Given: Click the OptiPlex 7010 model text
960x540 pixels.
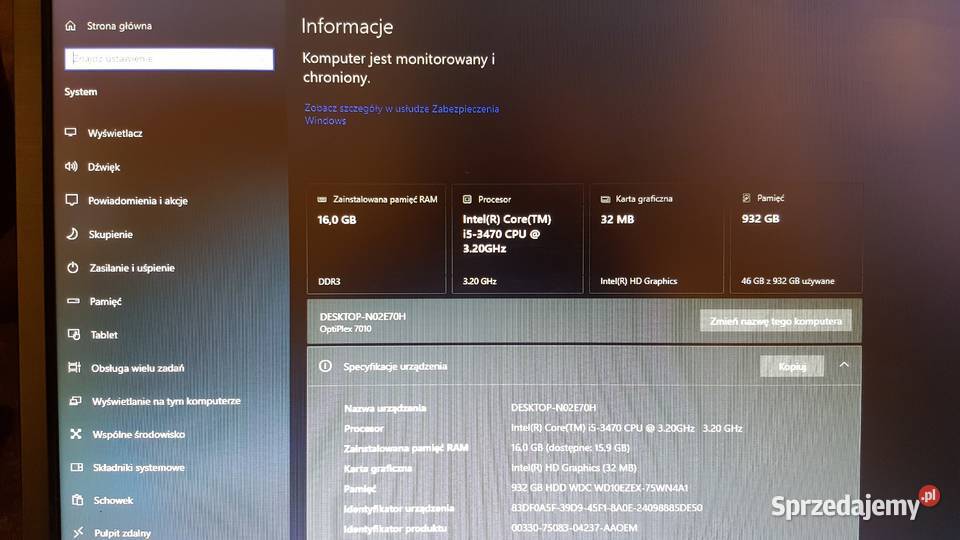Looking at the screenshot, I should (x=345, y=329).
